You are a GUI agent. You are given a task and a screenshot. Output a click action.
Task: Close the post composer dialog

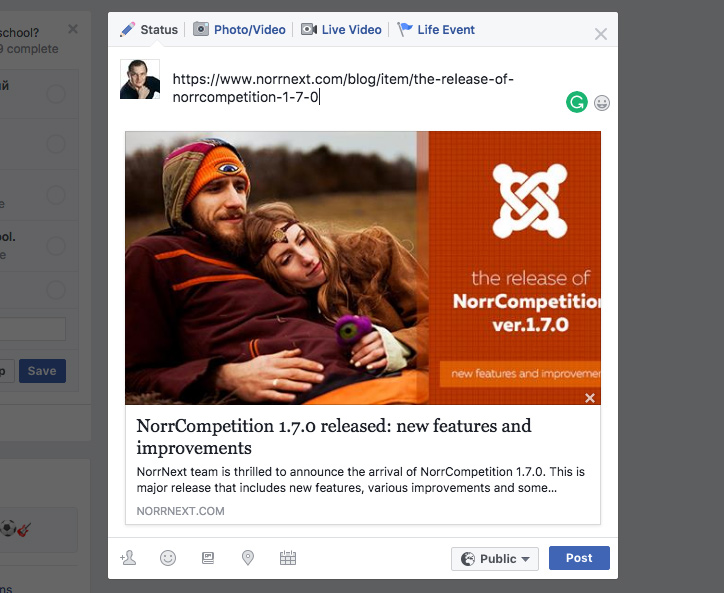(600, 34)
